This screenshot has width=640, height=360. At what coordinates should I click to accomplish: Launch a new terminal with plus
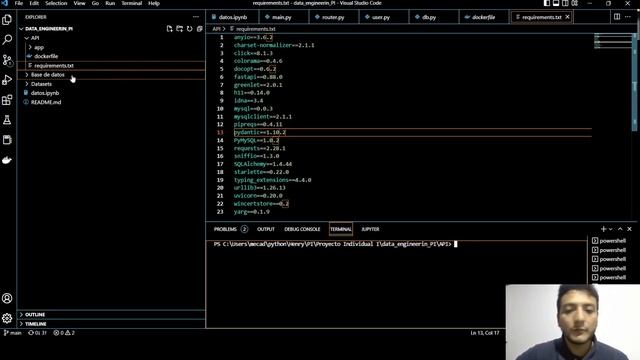pyautogui.click(x=603, y=229)
